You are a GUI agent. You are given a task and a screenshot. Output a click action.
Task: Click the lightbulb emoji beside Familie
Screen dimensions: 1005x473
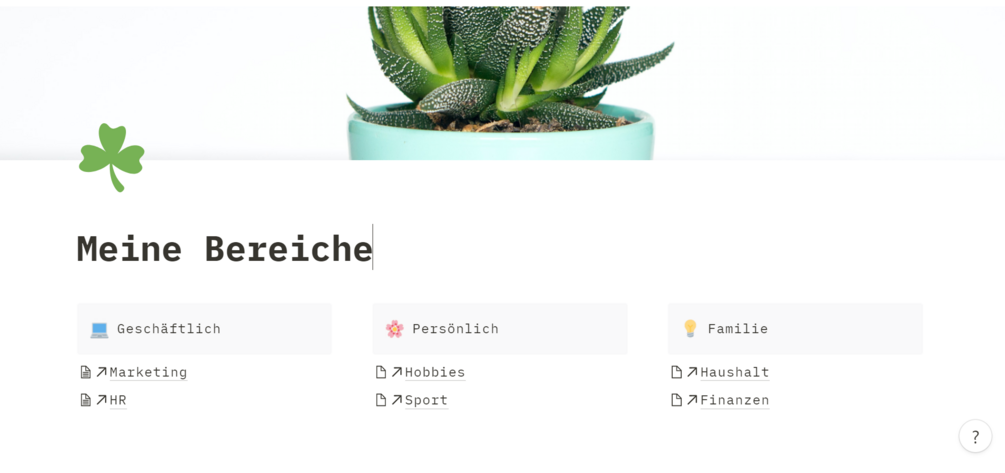pyautogui.click(x=690, y=329)
